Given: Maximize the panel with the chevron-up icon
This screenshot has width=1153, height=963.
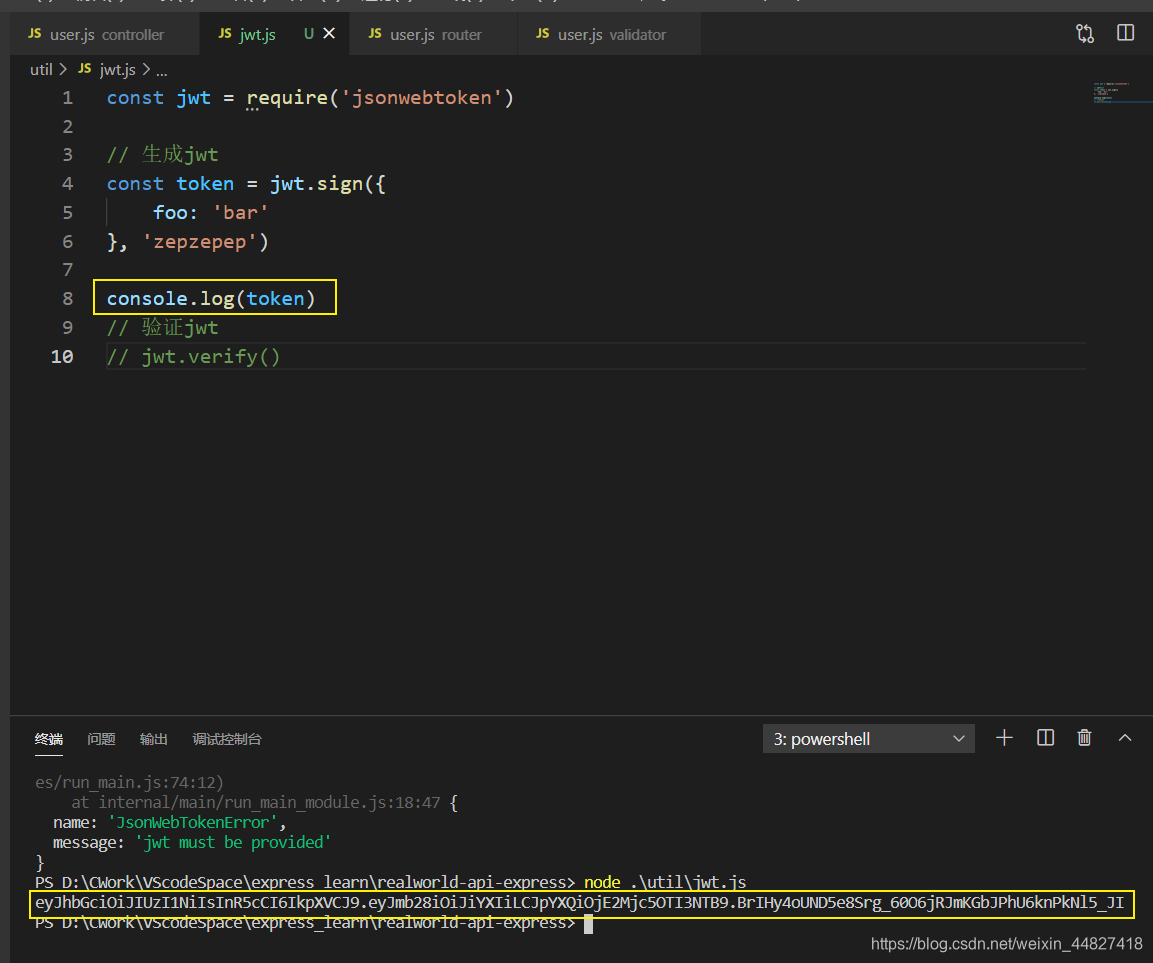Looking at the screenshot, I should coord(1124,737).
